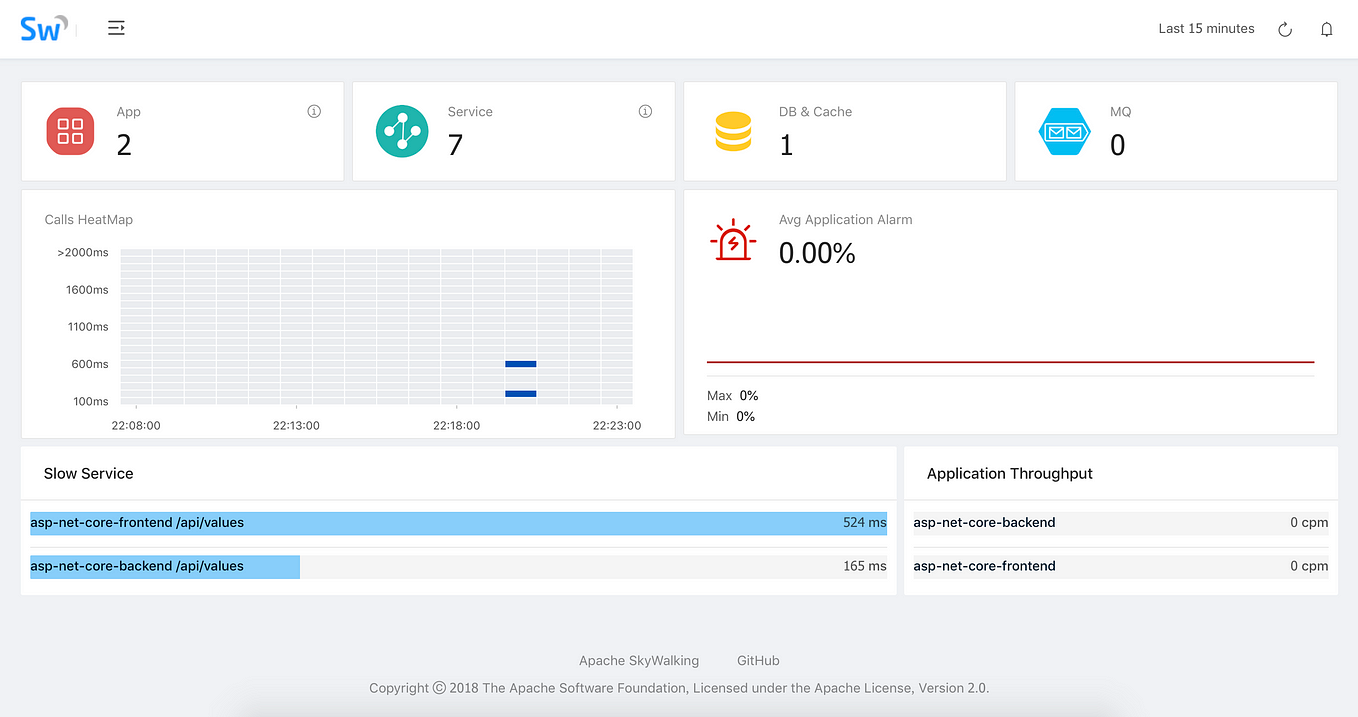
Task: Click the SkyWalking Sw logo
Action: [x=45, y=28]
